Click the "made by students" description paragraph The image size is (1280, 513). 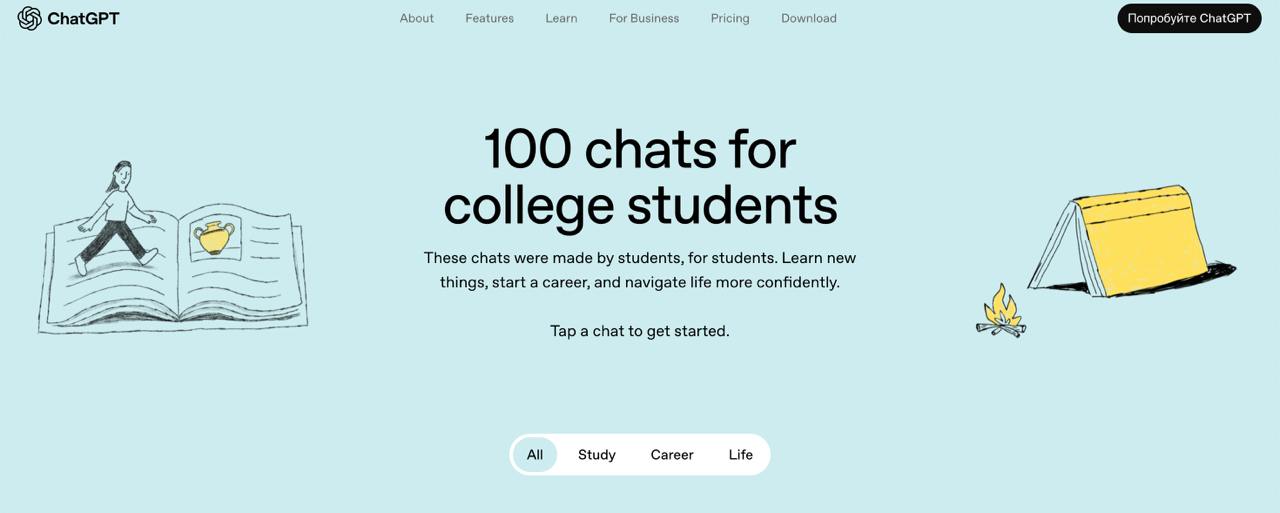pyautogui.click(x=640, y=270)
